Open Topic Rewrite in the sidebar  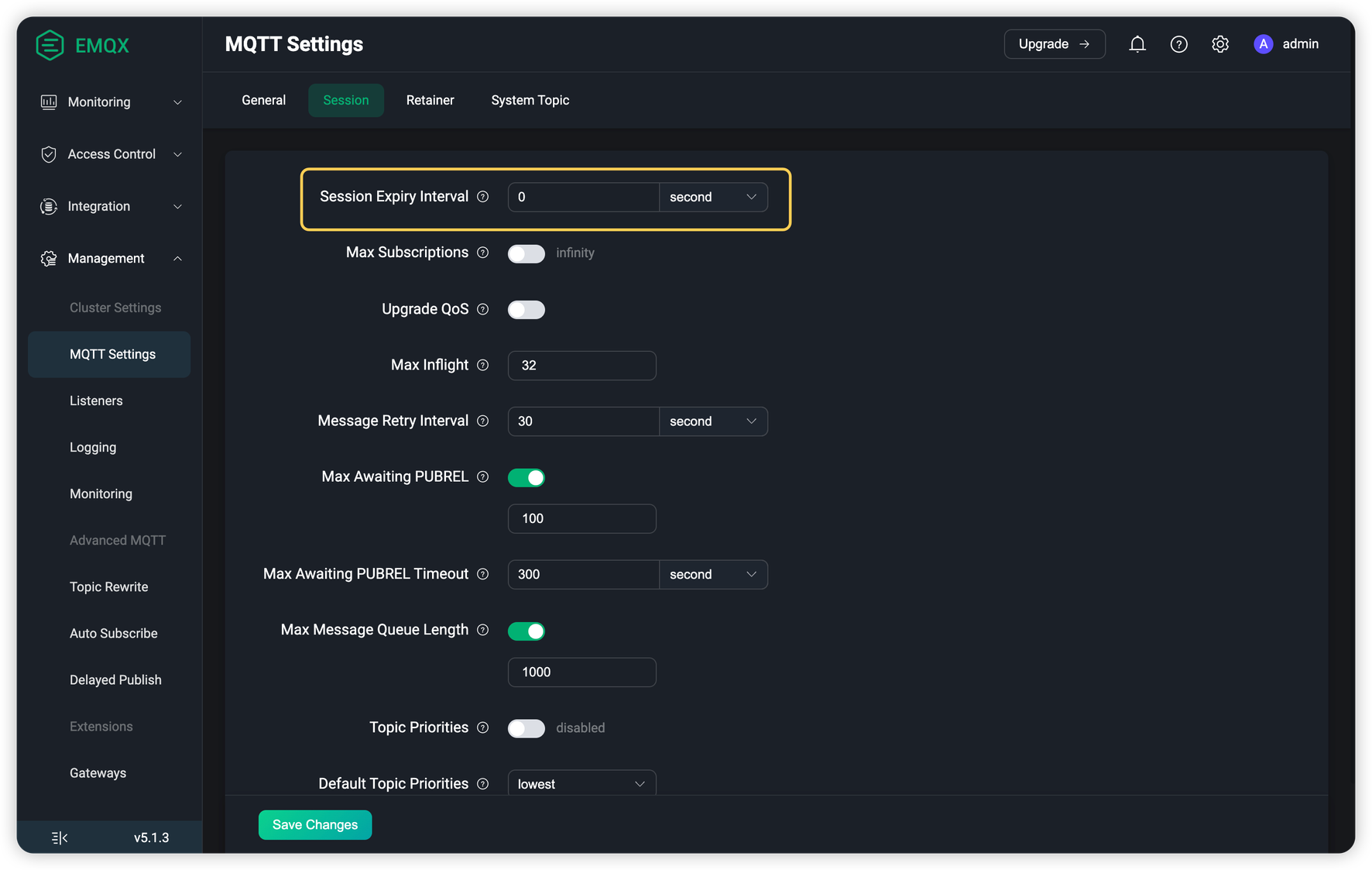tap(109, 586)
